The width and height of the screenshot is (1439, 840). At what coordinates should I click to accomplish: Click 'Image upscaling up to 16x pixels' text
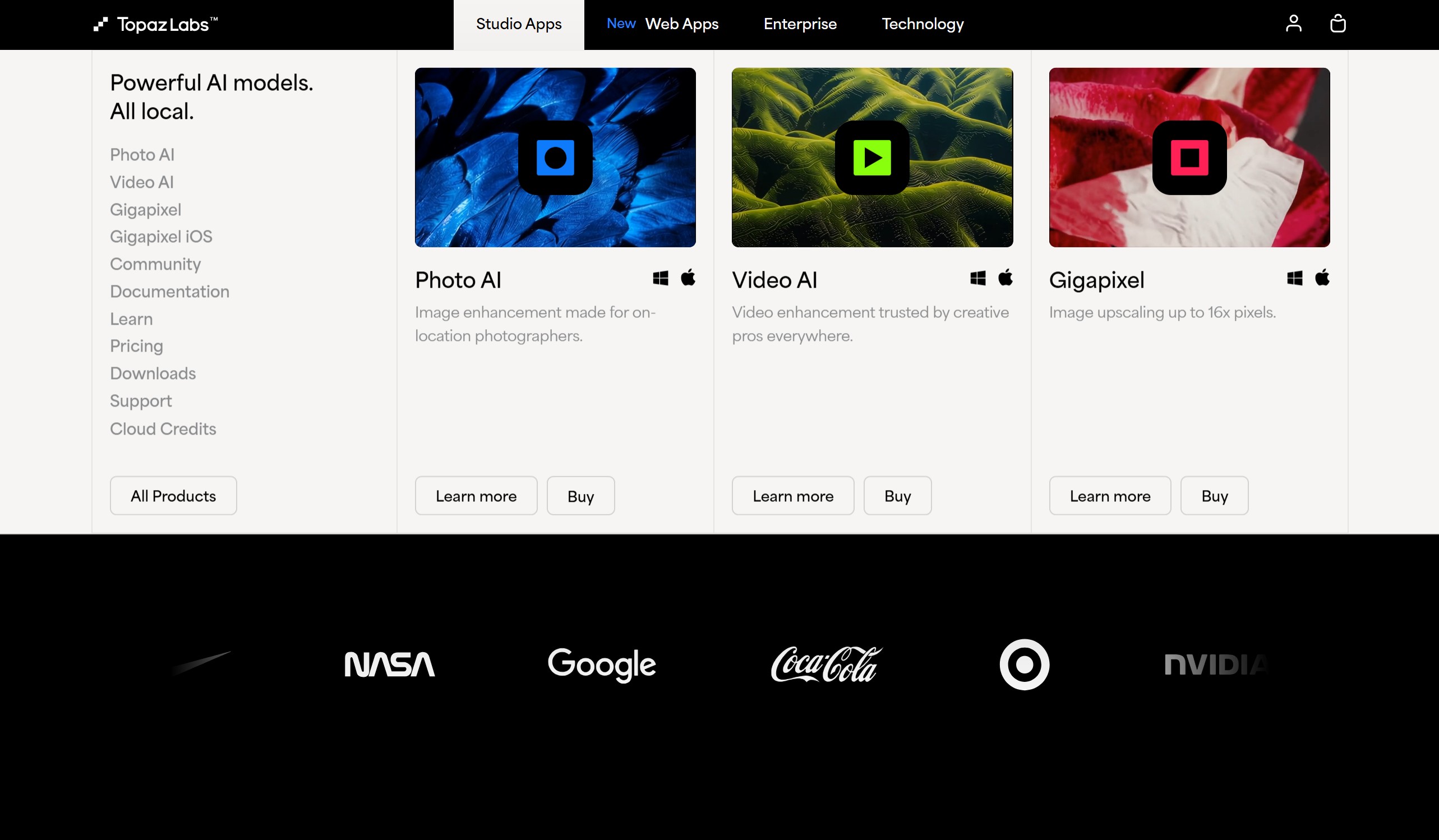pyautogui.click(x=1162, y=312)
